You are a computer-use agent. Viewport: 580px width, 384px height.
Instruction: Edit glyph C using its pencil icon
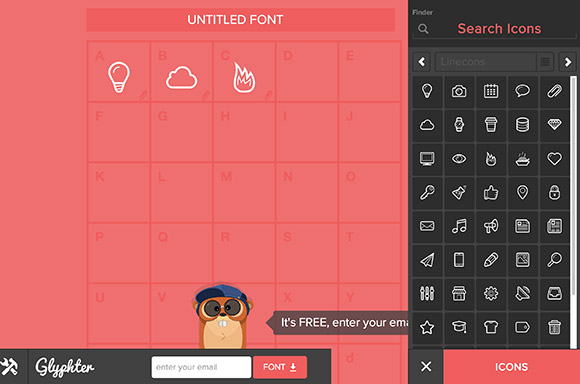coord(269,95)
